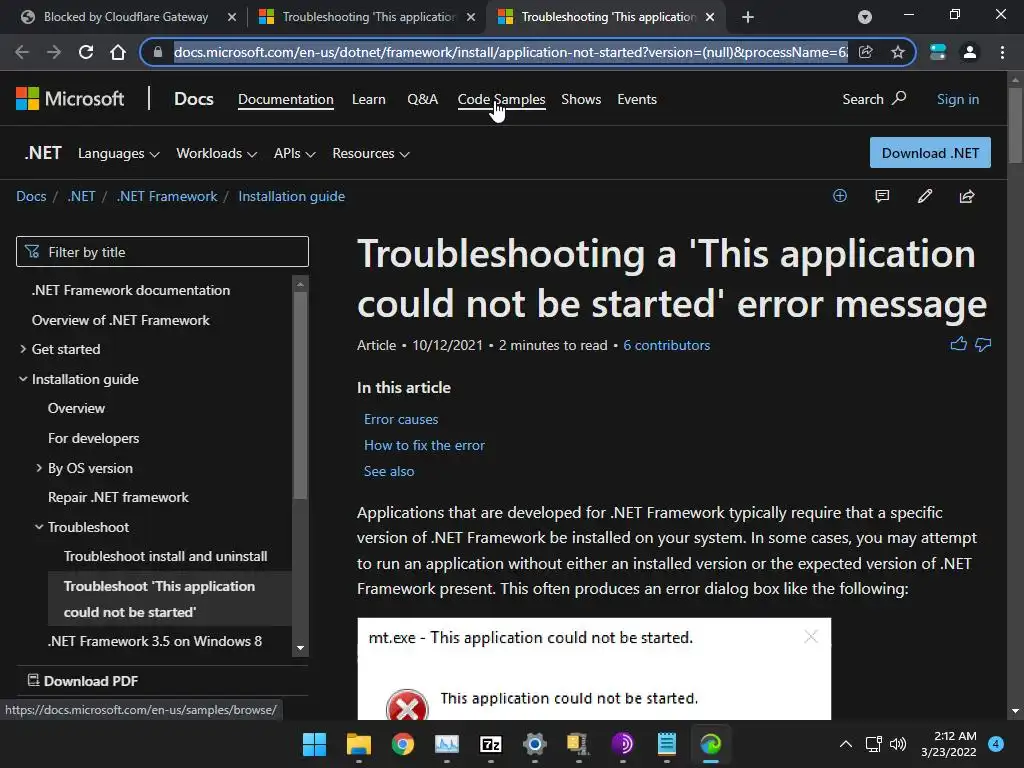Click the Search magnifier button
Image resolution: width=1024 pixels, height=768 pixels.
tap(874, 99)
